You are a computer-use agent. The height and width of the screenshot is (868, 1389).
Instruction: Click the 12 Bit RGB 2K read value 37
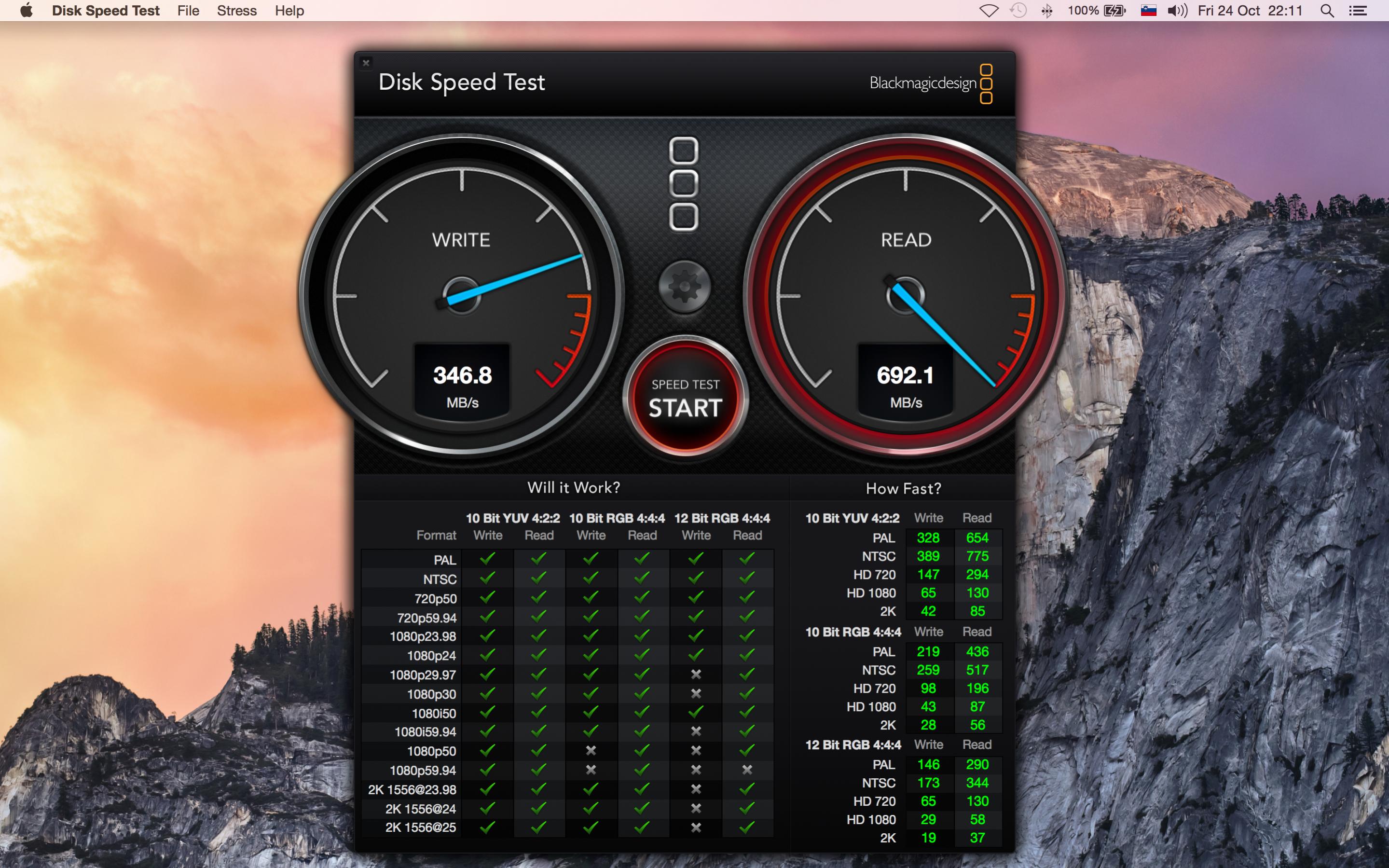pos(977,838)
